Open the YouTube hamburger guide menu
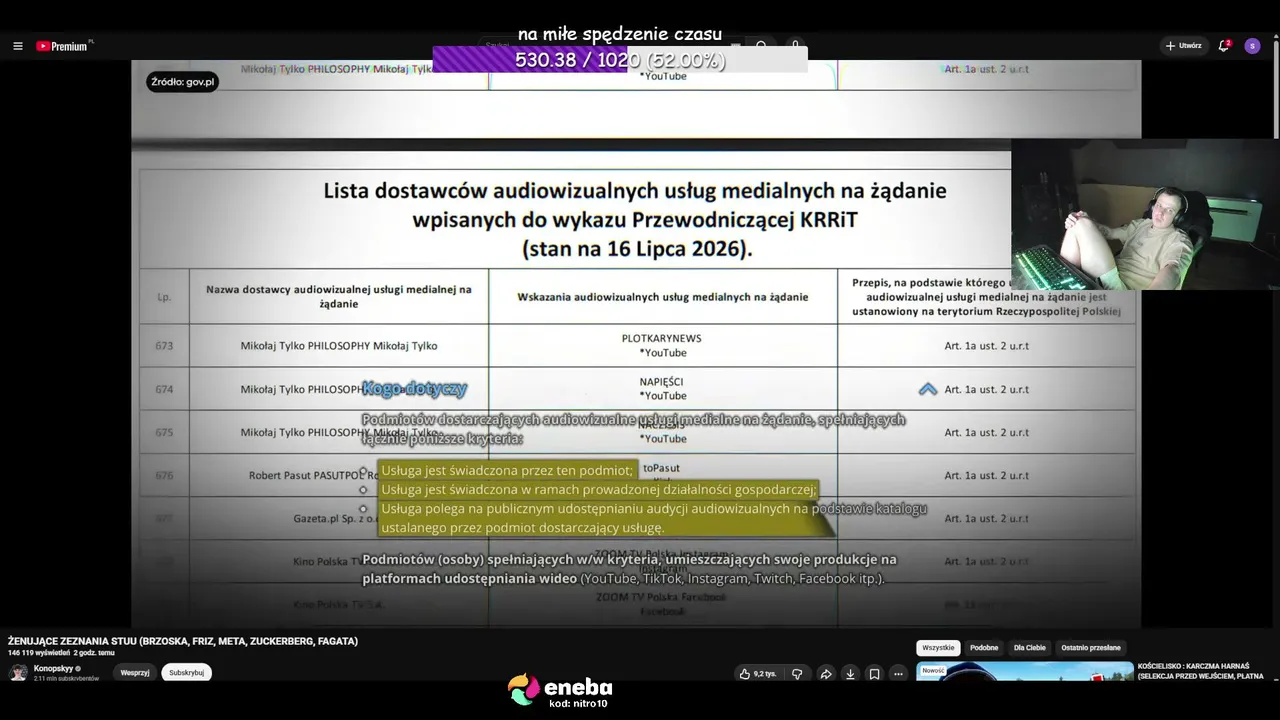The image size is (1280, 720). [x=18, y=46]
